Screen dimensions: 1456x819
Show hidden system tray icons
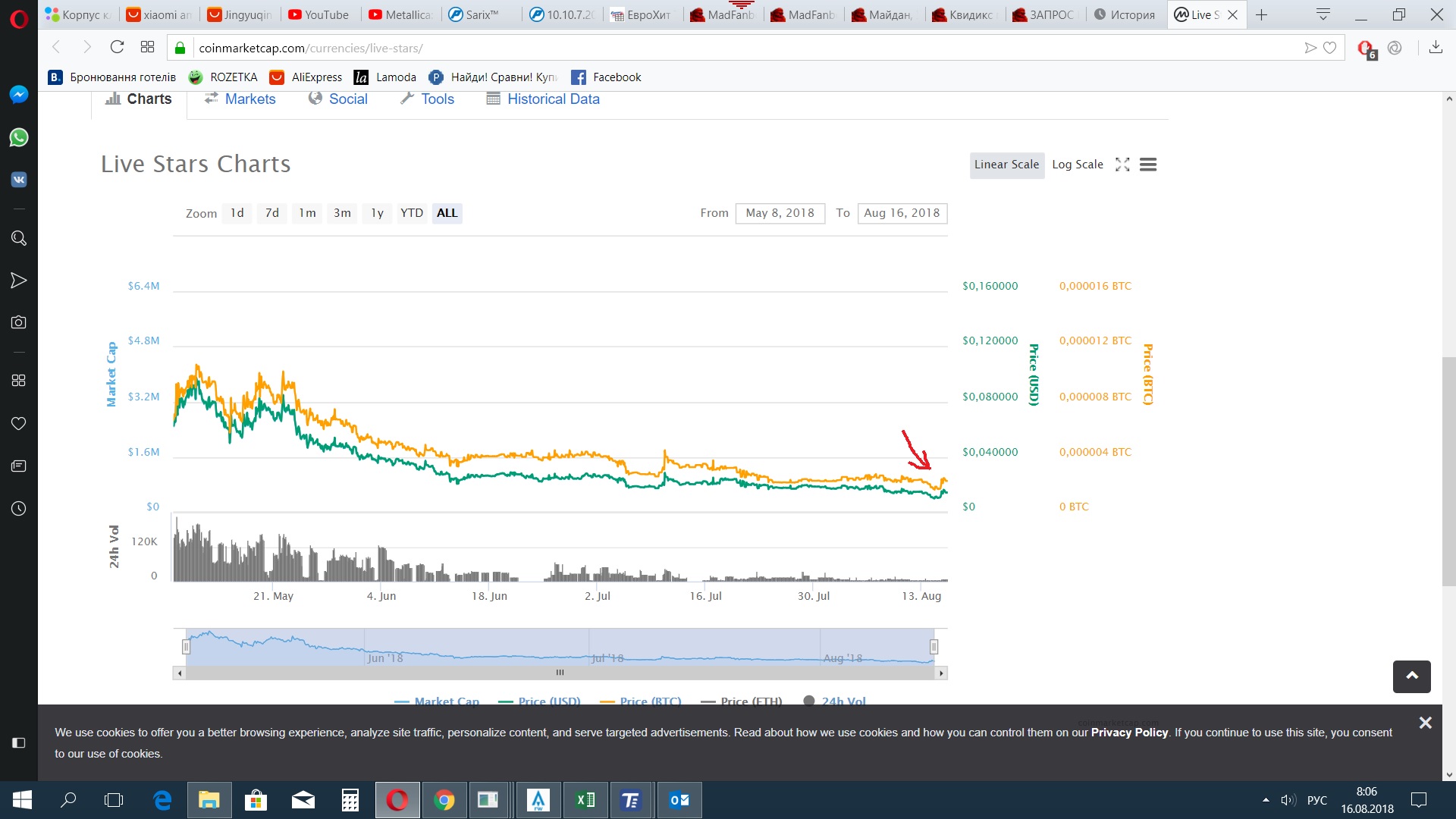click(1266, 800)
